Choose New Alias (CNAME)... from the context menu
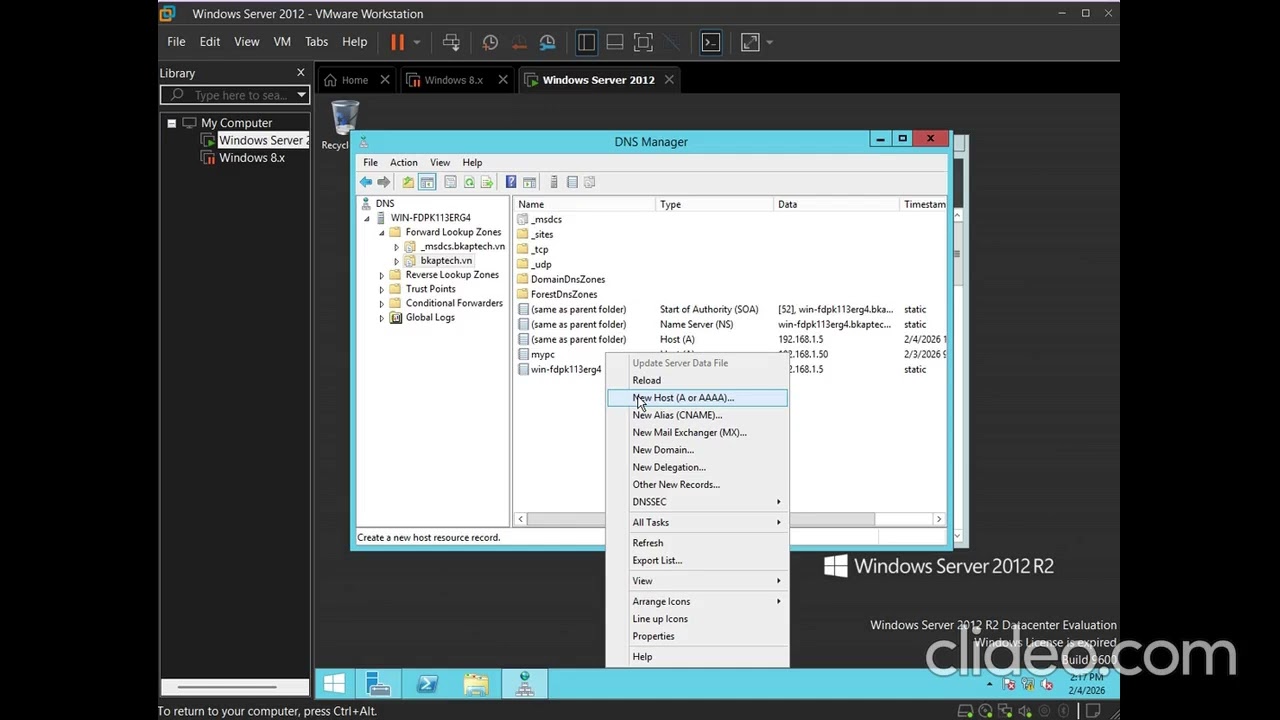 point(697,415)
